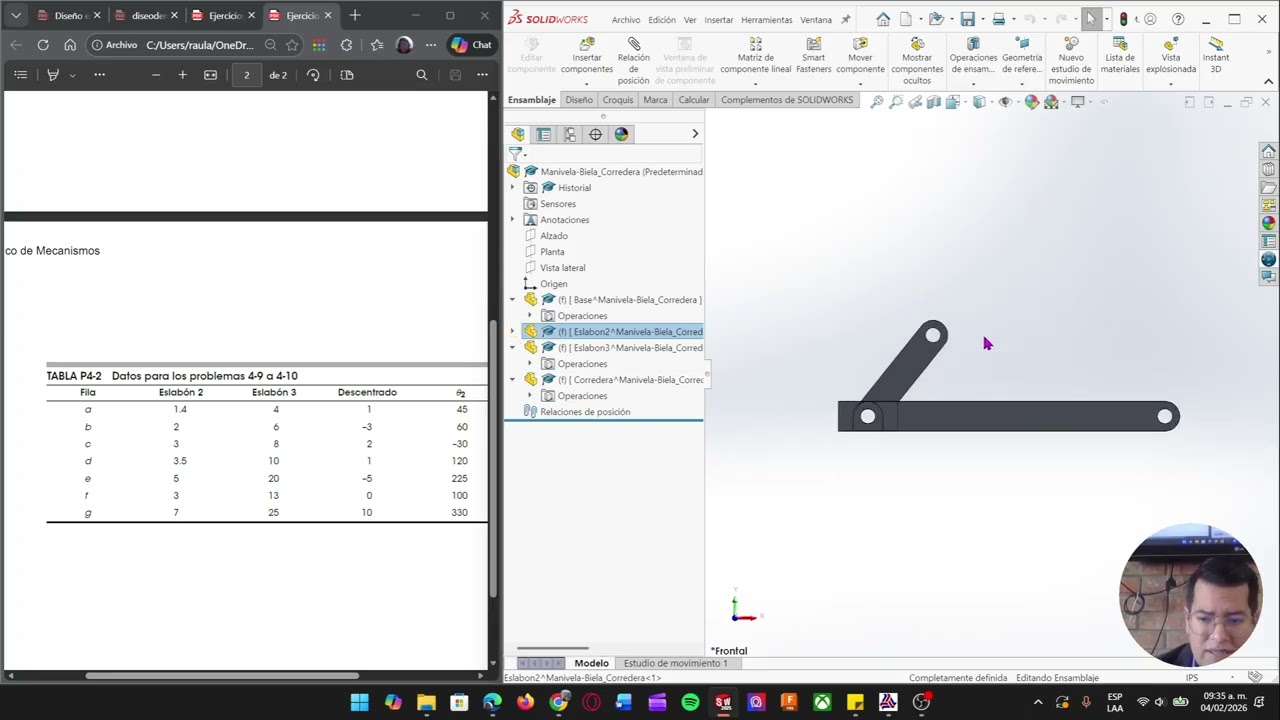Open the Relación de posición tool

(633, 61)
